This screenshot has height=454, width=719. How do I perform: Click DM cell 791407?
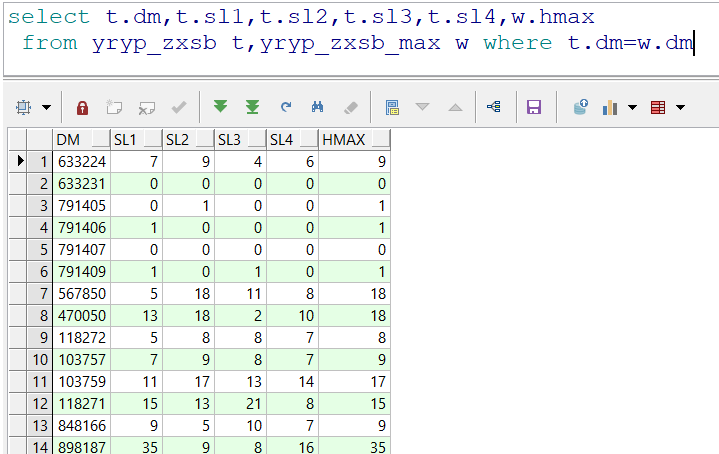click(82, 249)
